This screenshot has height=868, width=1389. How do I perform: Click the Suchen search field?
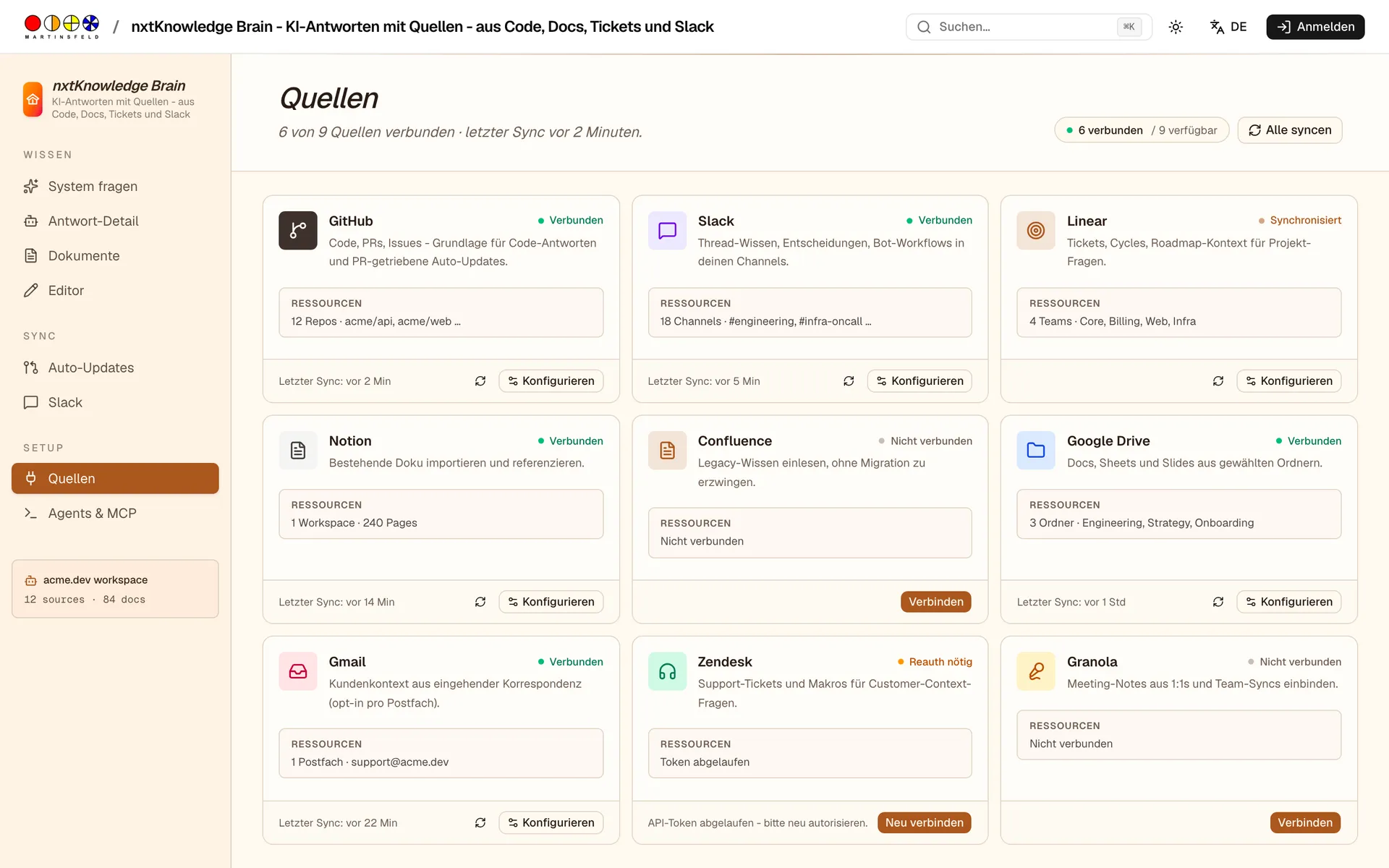tap(1029, 27)
